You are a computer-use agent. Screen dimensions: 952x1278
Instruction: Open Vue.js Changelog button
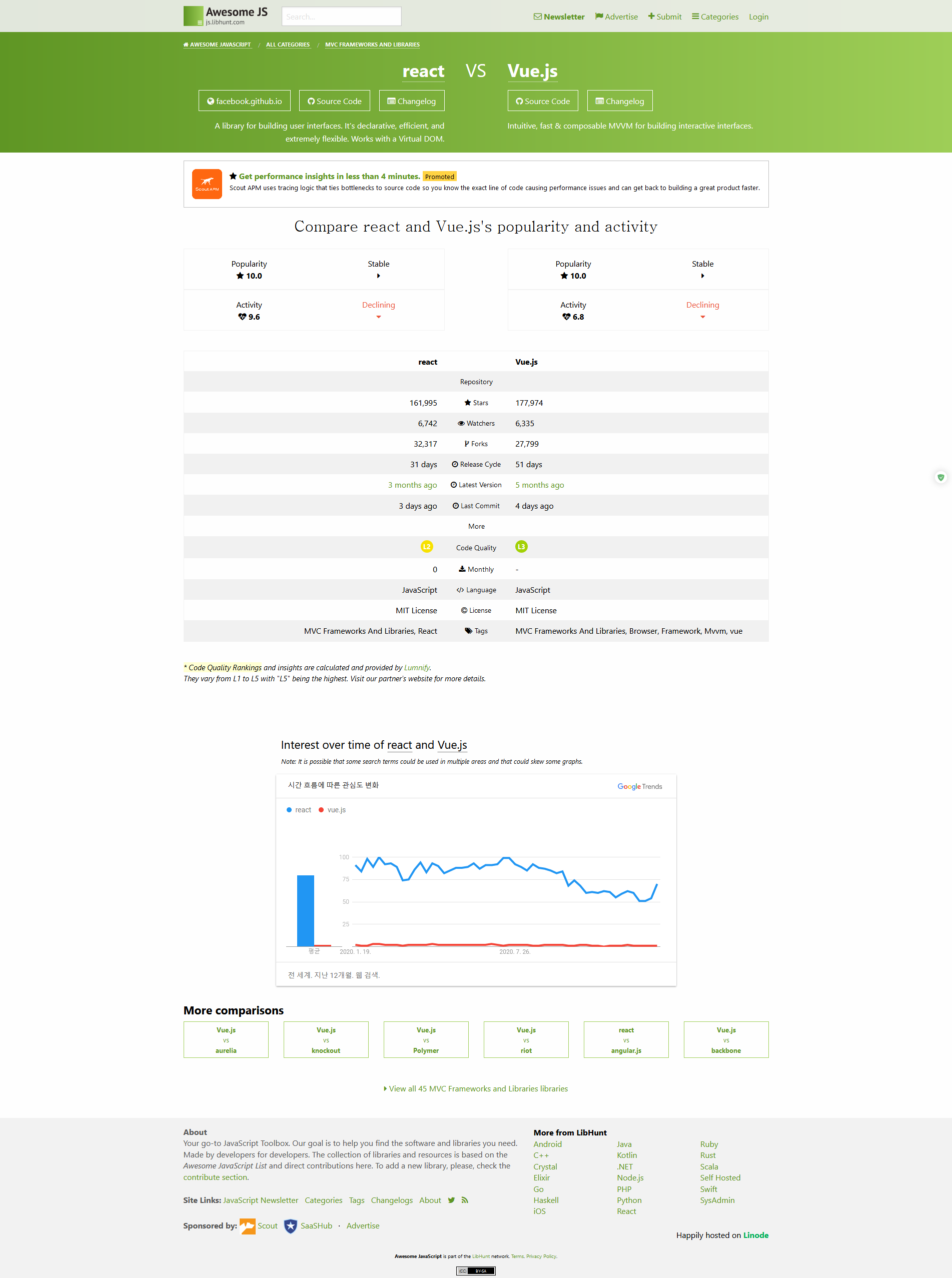pyautogui.click(x=619, y=101)
